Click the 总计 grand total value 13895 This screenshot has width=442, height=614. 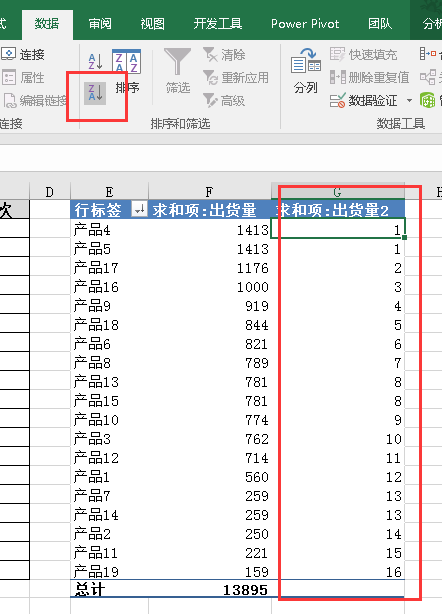click(245, 590)
